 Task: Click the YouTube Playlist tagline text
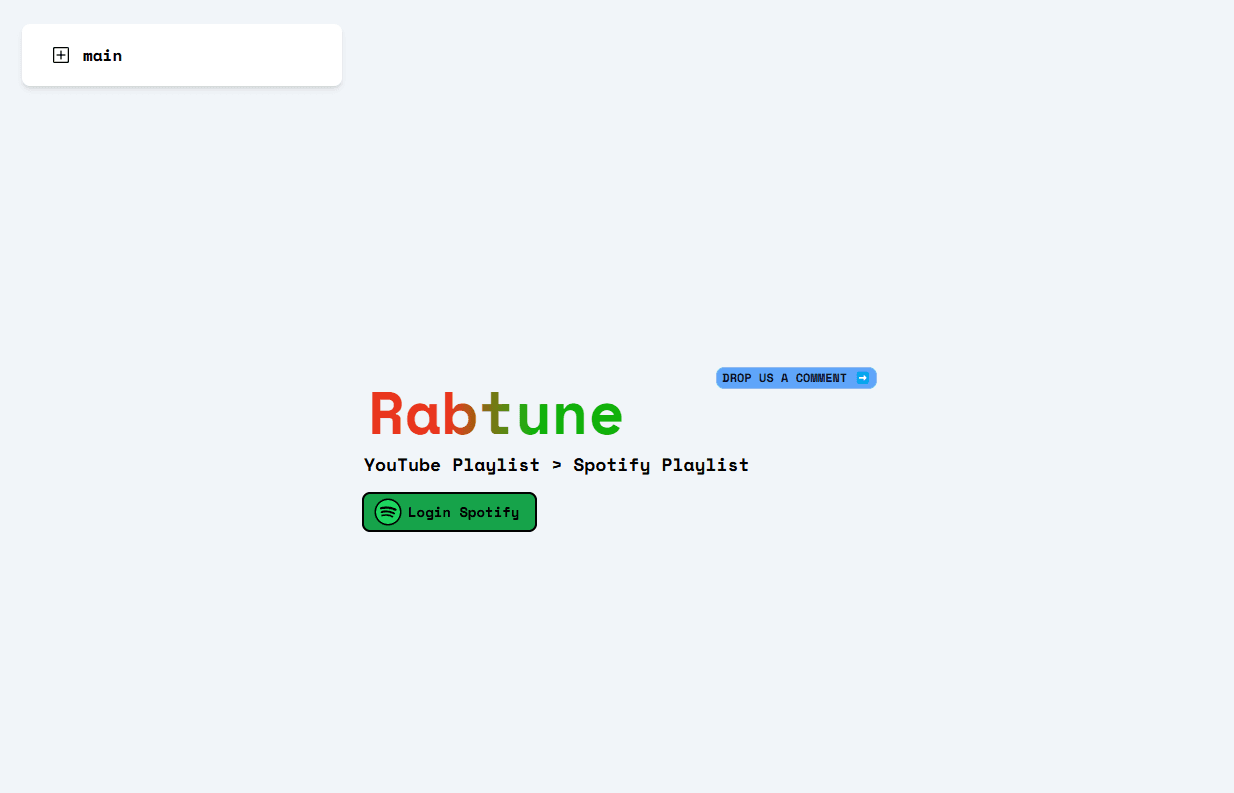tap(451, 465)
